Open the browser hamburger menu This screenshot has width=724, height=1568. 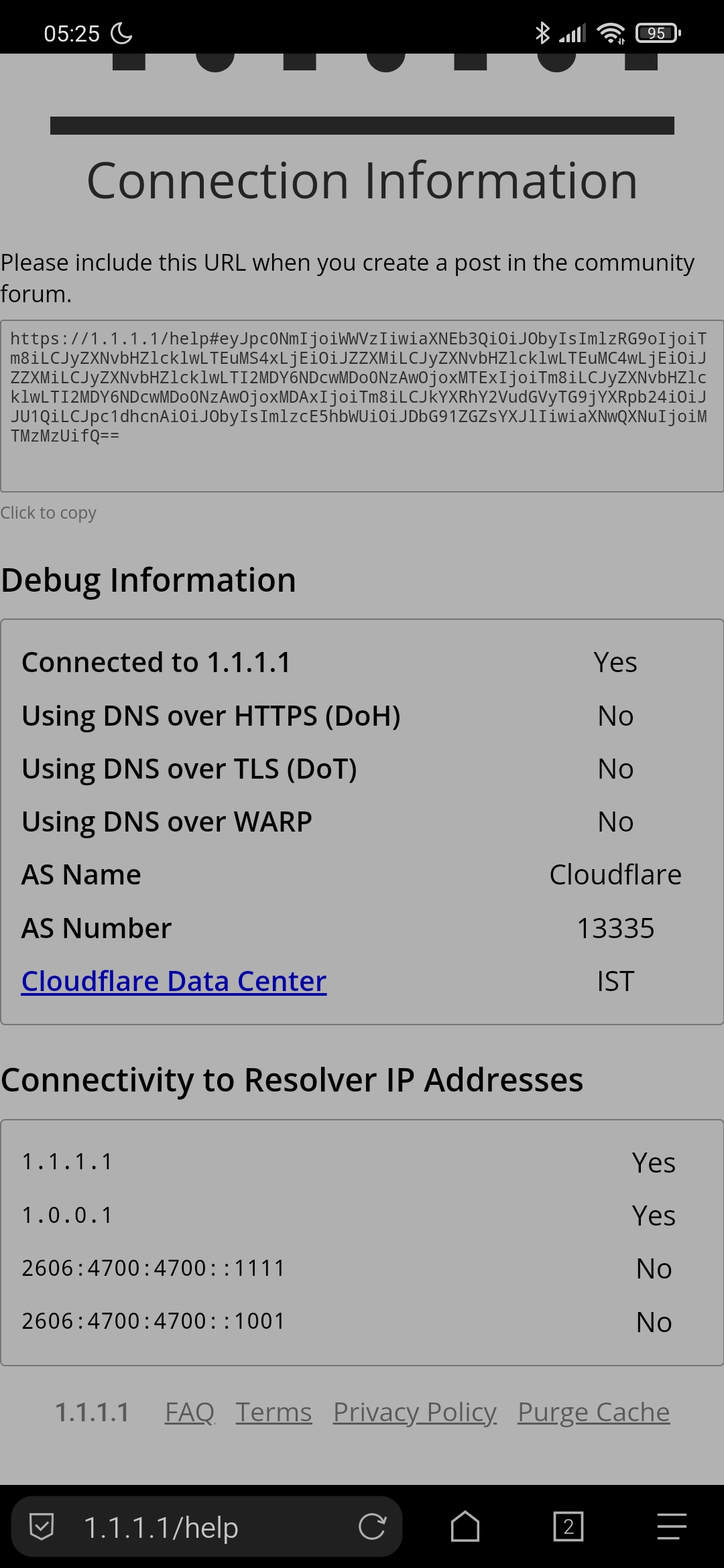click(672, 1526)
